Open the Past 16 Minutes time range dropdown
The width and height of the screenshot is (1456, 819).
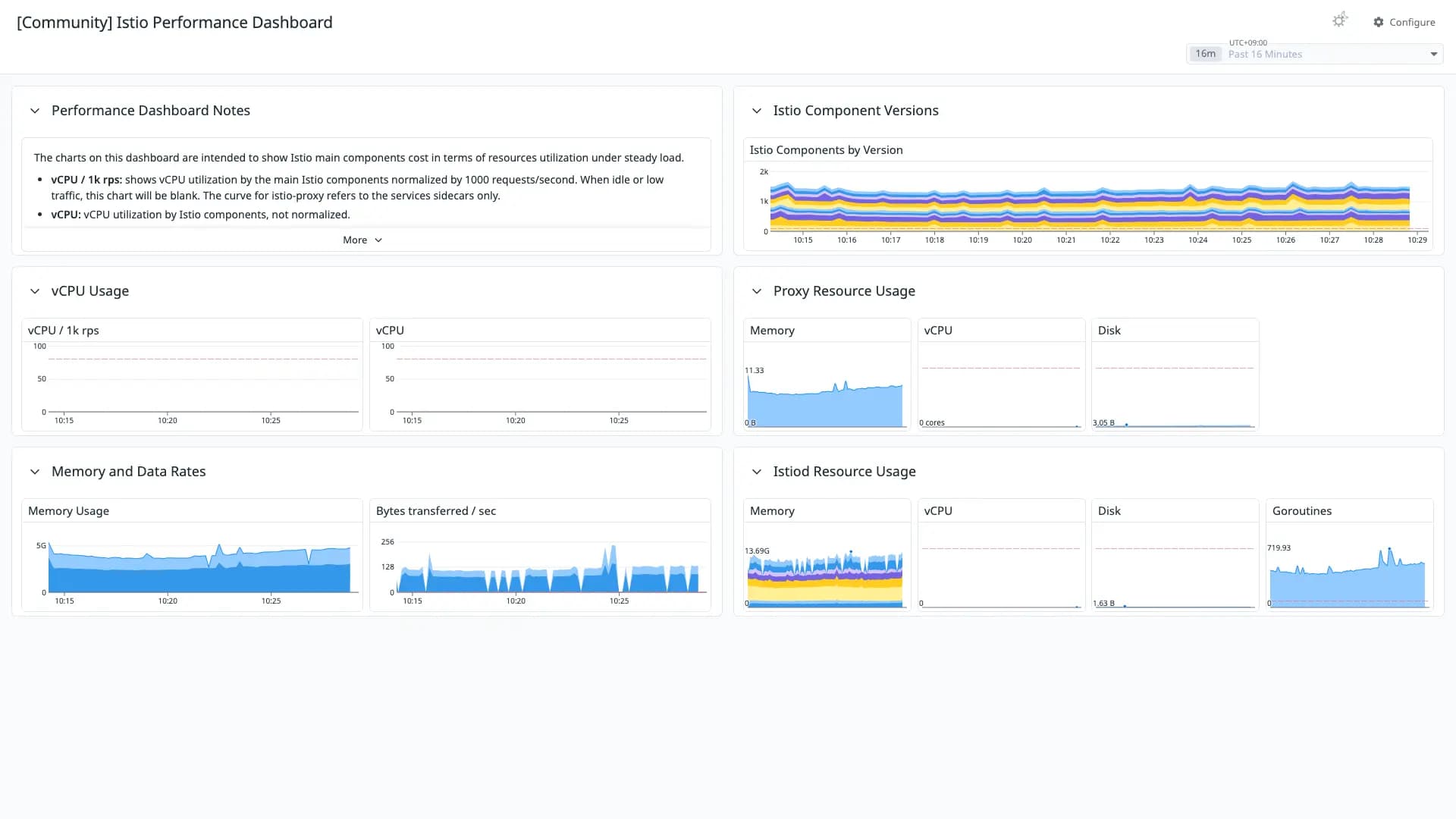click(1314, 54)
